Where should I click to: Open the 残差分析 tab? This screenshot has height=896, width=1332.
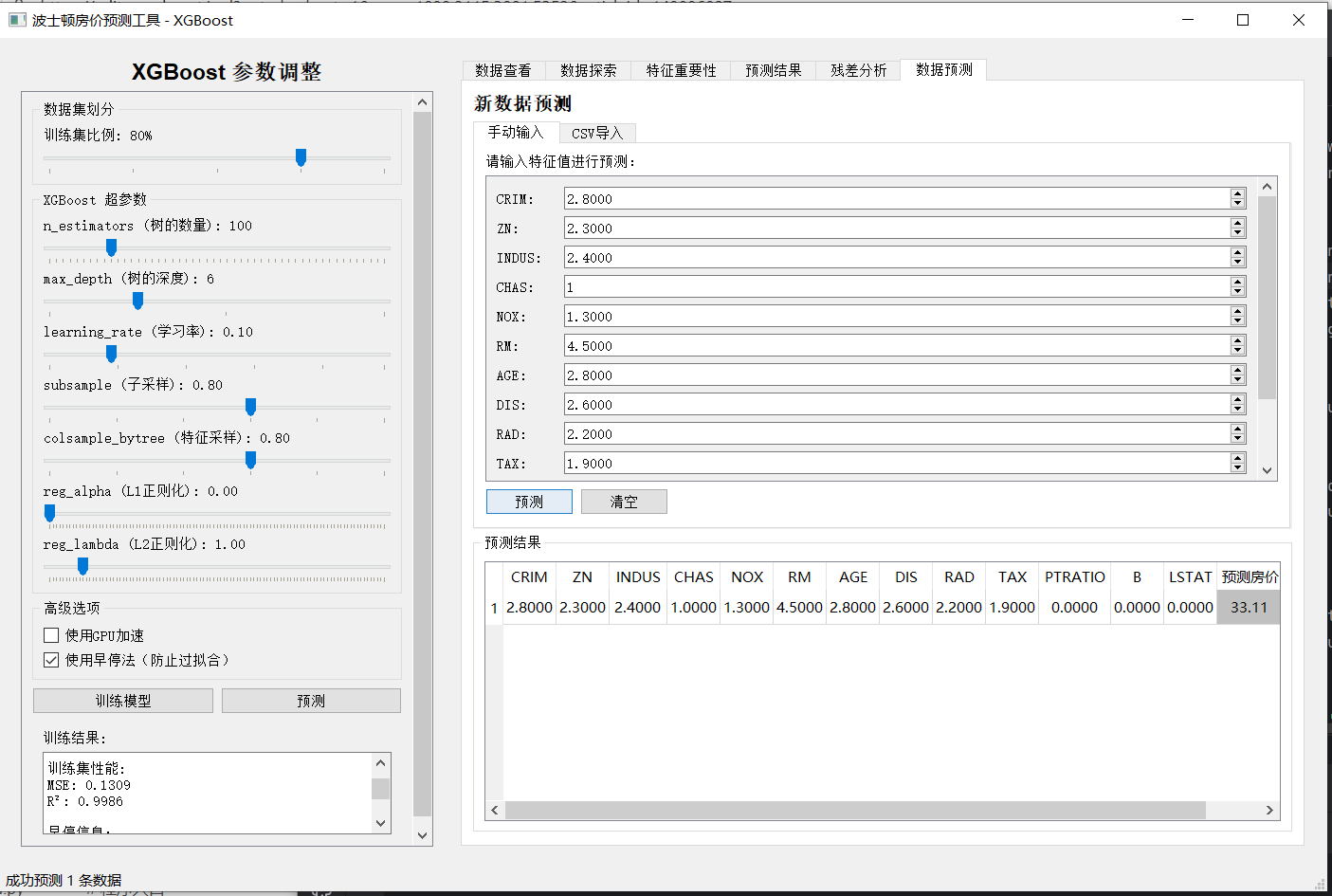(859, 70)
